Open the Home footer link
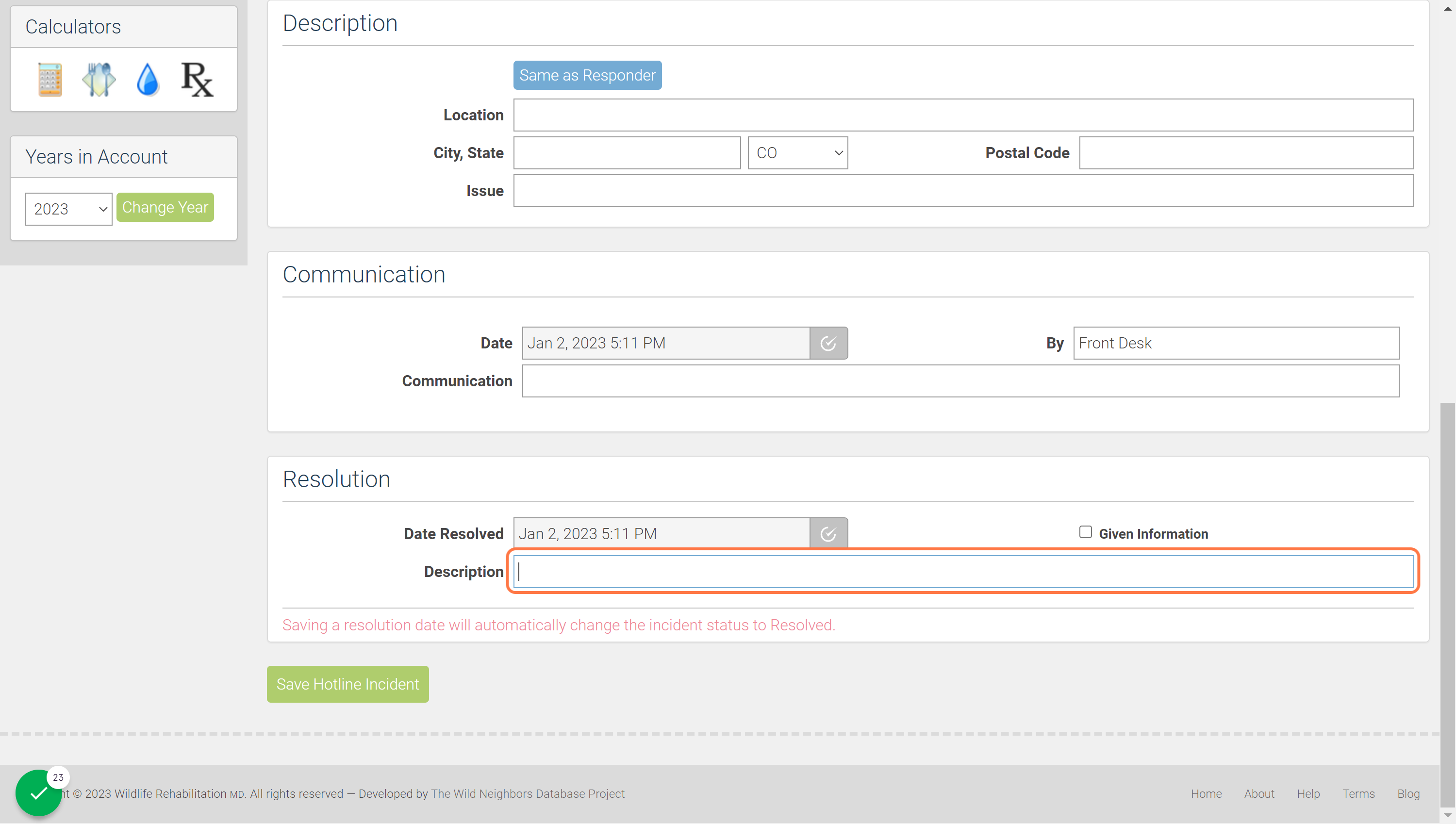The width and height of the screenshot is (1456, 824). tap(1206, 793)
